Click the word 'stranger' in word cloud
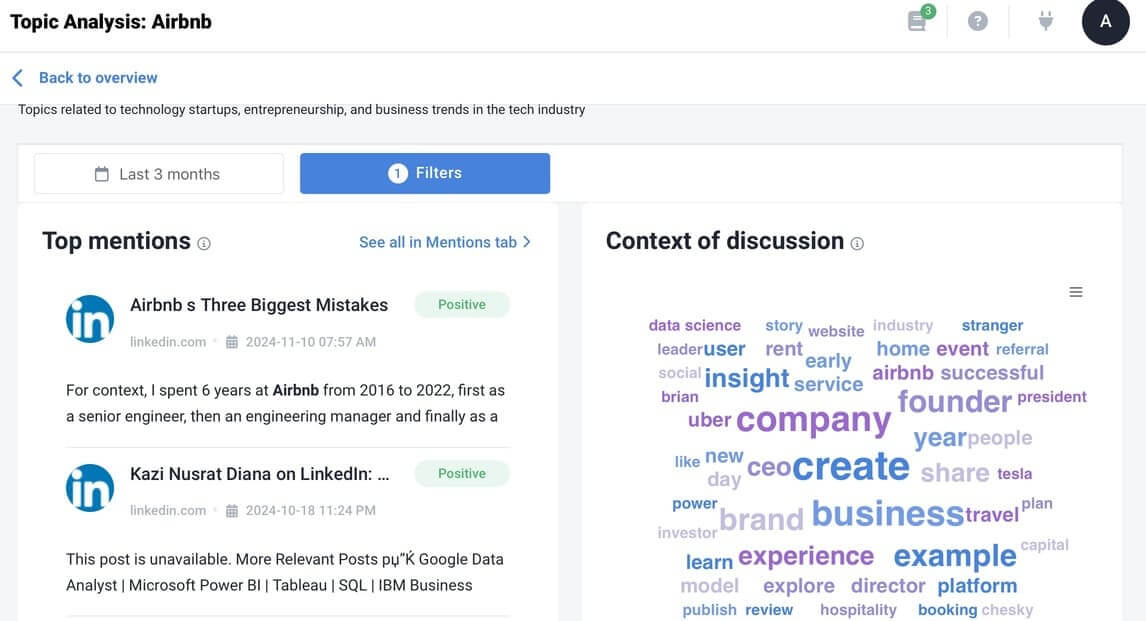 pos(992,325)
